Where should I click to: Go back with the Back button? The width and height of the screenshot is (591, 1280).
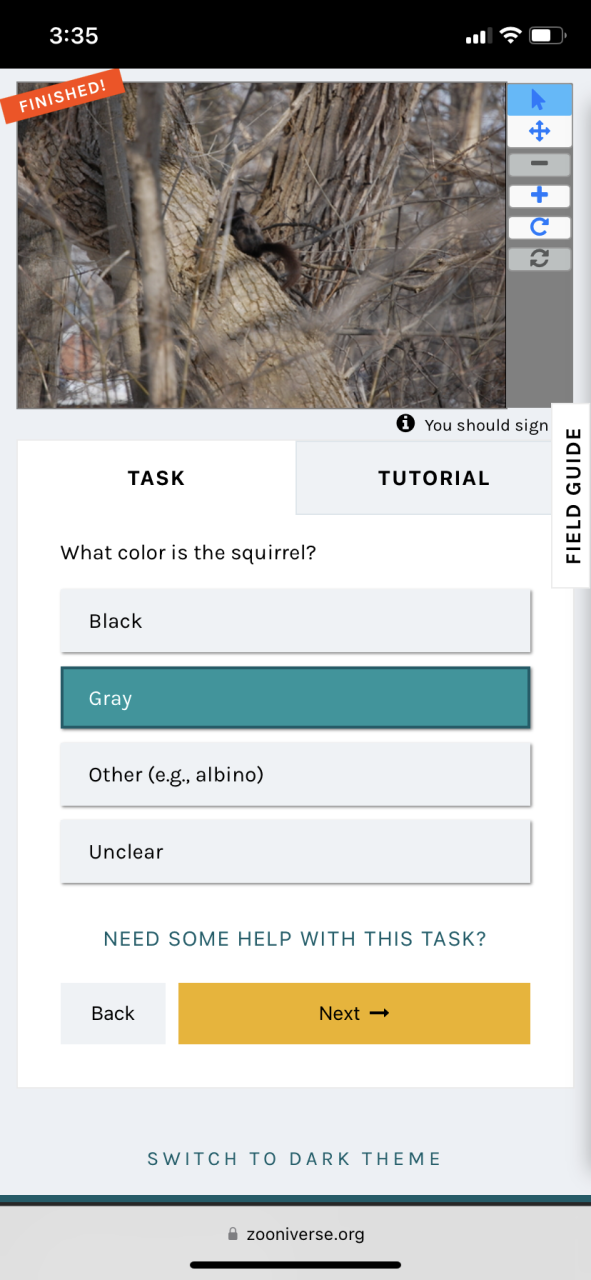point(113,1014)
